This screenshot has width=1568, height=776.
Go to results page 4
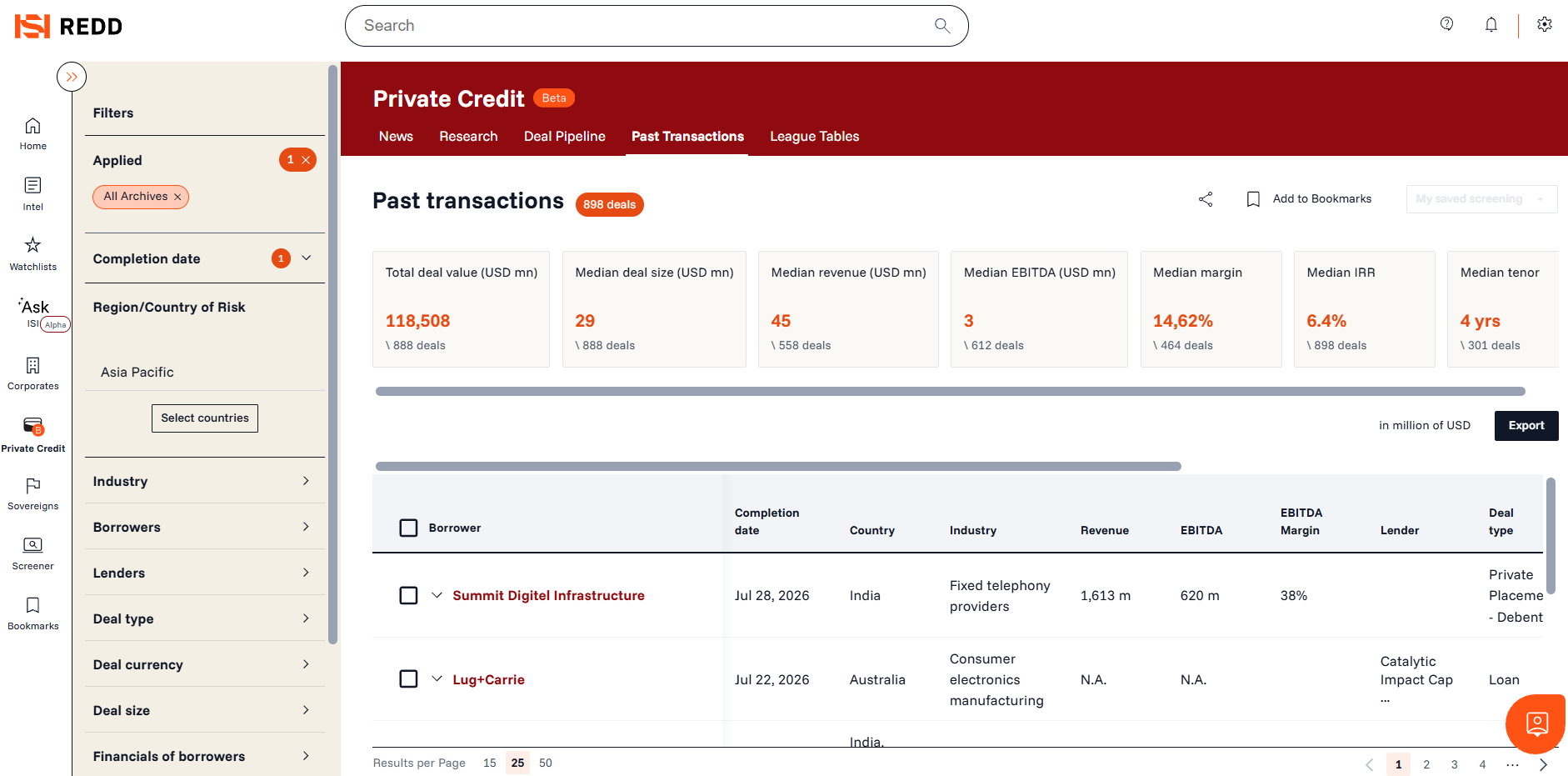tap(1482, 764)
